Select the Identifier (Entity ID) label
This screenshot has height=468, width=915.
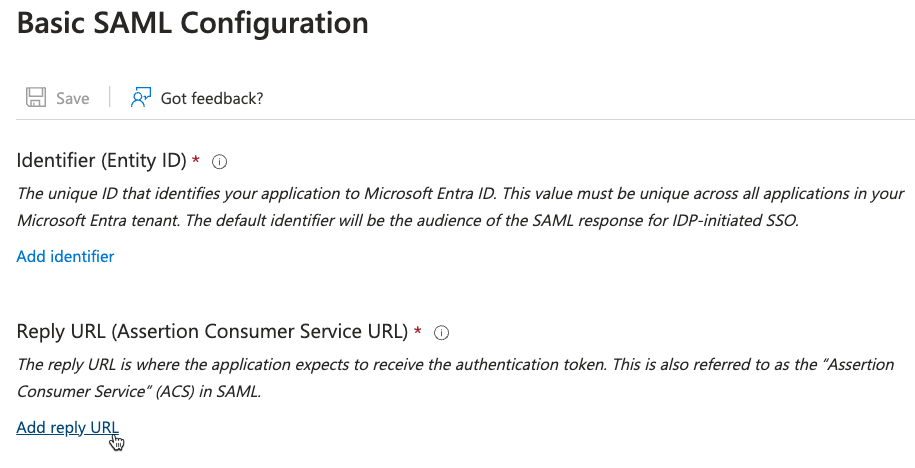pyautogui.click(x=101, y=160)
